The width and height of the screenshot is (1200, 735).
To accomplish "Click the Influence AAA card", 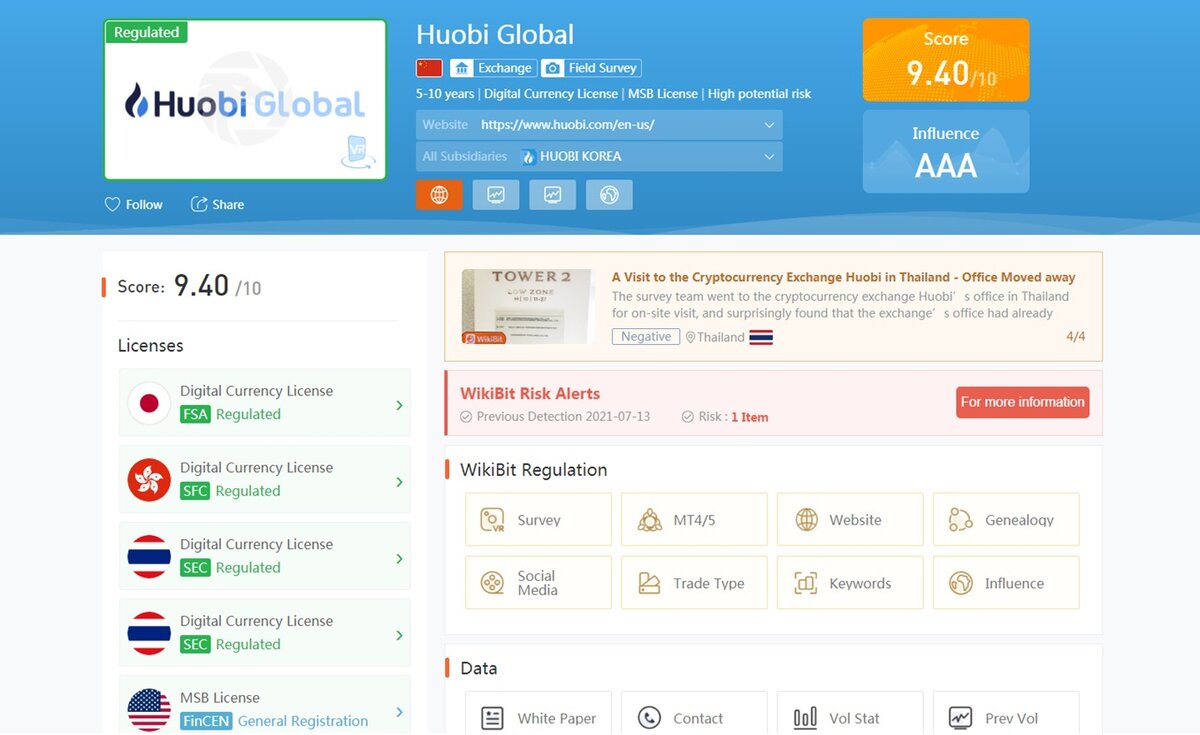I will pyautogui.click(x=946, y=151).
